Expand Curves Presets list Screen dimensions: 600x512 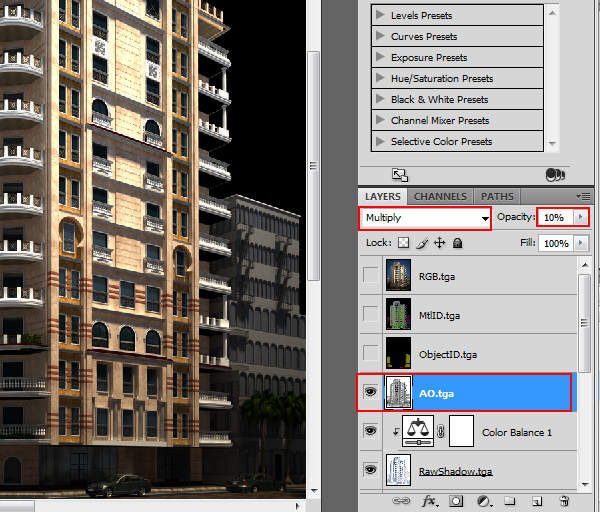tap(381, 36)
